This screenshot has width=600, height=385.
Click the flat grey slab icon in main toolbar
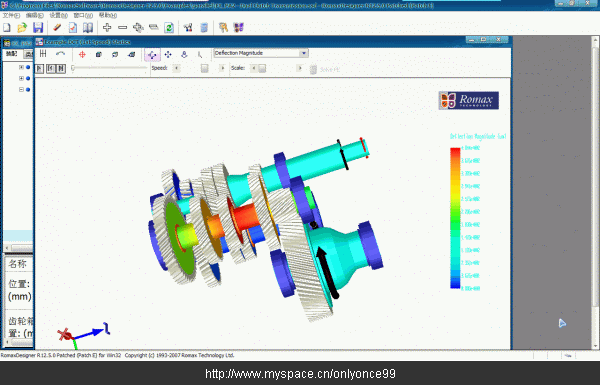[153, 27]
